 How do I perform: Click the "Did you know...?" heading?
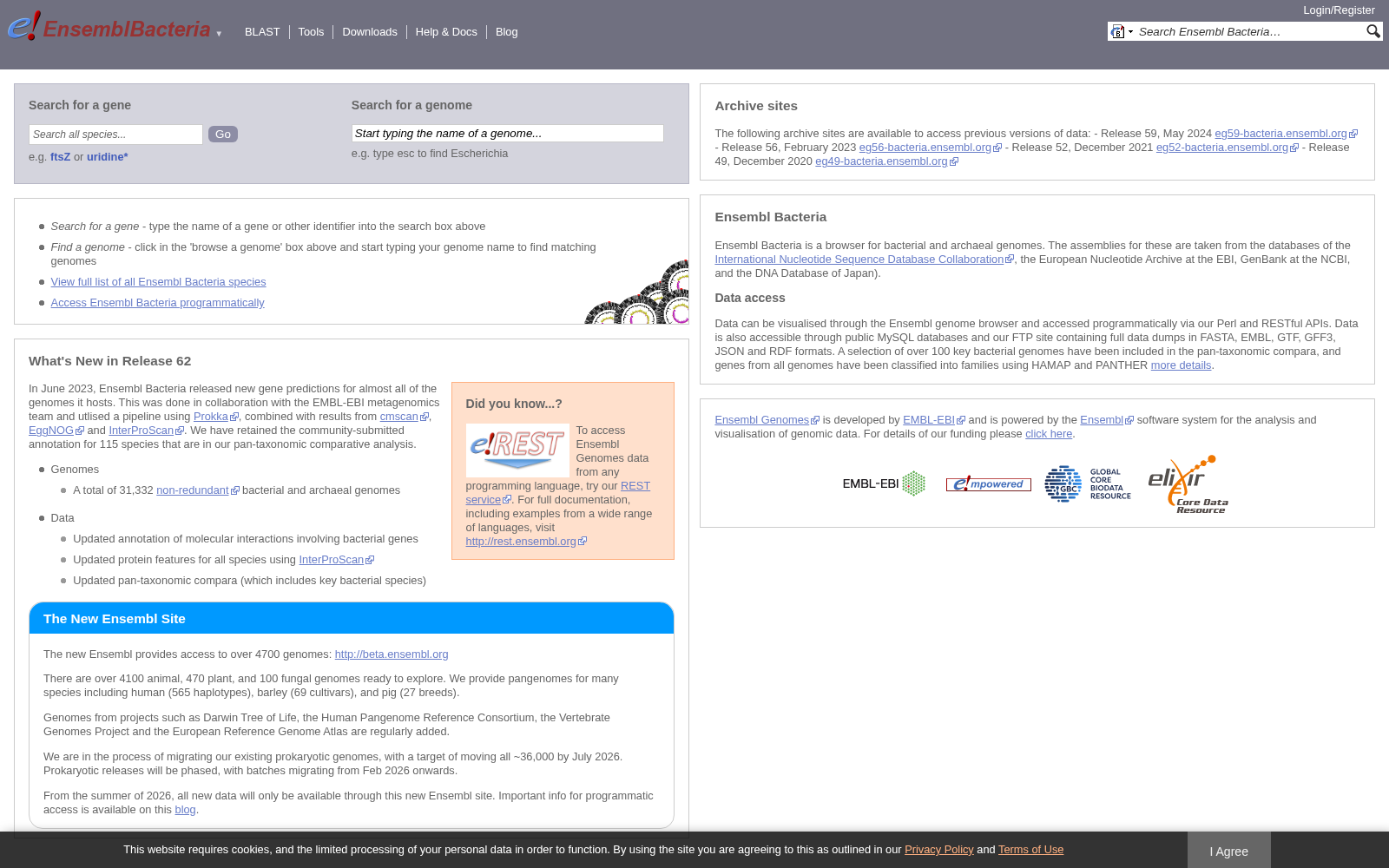click(514, 404)
